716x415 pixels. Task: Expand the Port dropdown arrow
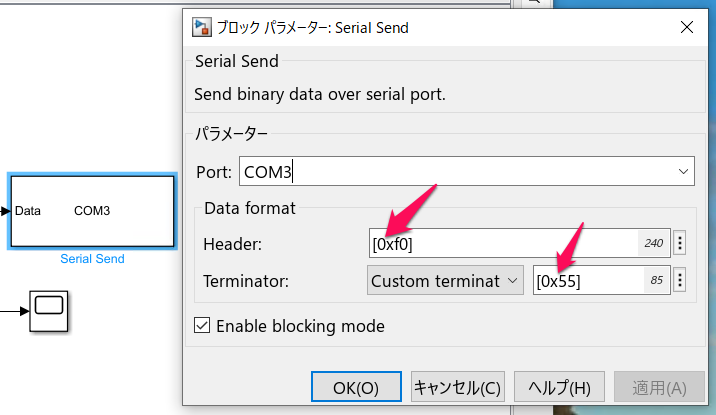[683, 172]
